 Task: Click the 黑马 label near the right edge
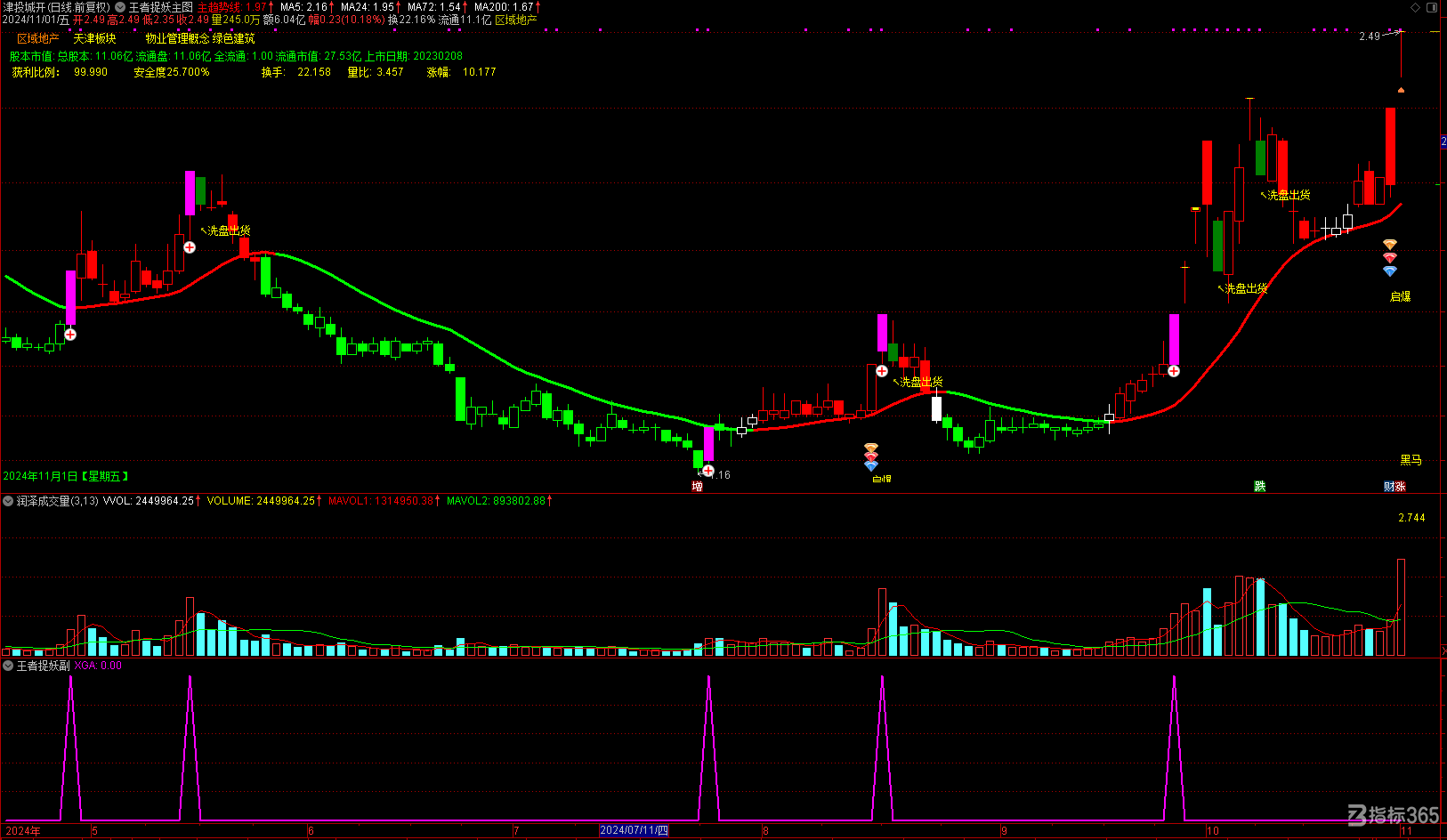tap(1411, 460)
